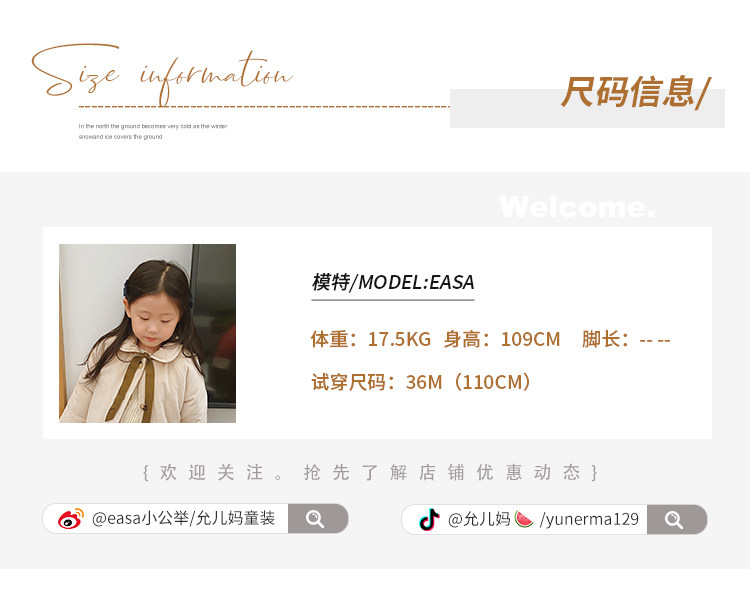
Task: Click the Welcome. watermark text
Action: [x=577, y=207]
